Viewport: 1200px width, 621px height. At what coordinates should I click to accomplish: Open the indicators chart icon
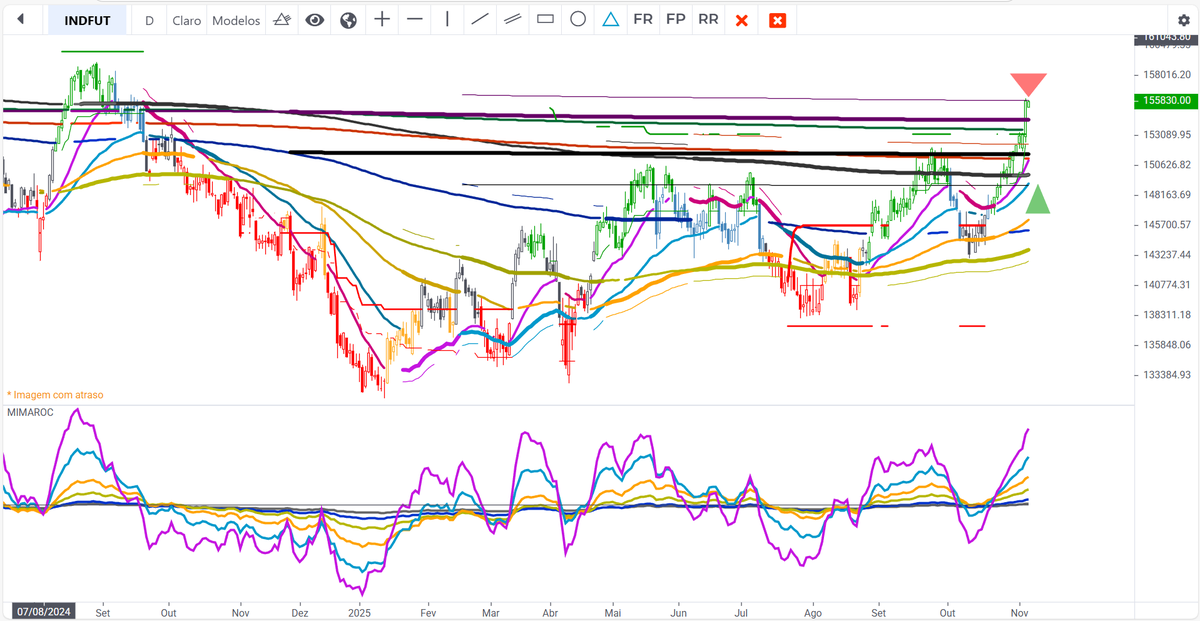pos(281,20)
